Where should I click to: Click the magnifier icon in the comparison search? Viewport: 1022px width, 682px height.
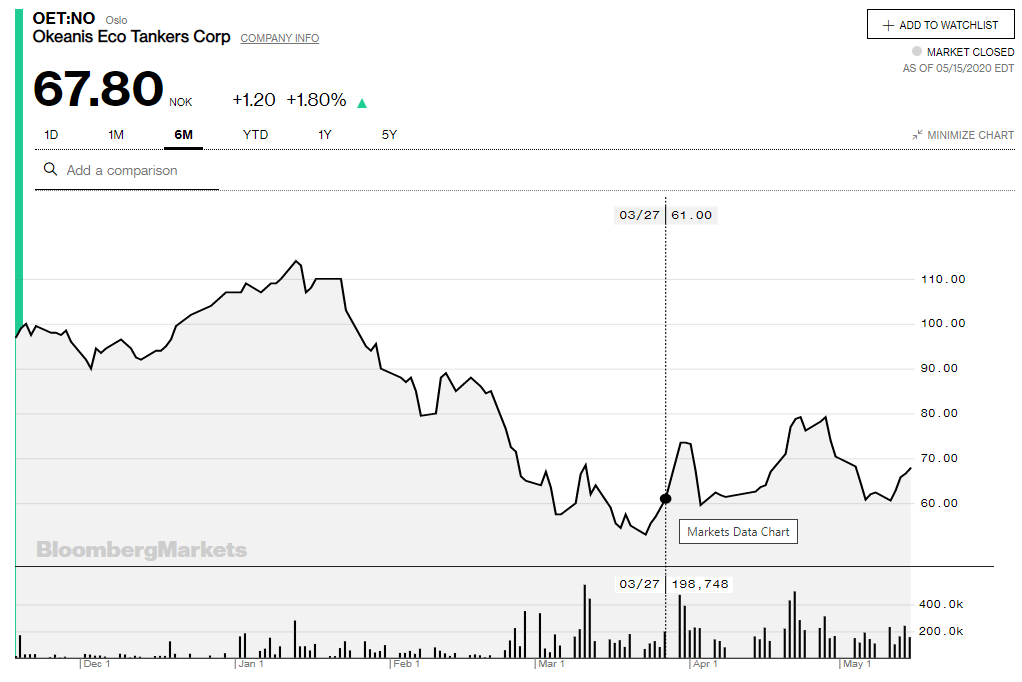tap(50, 170)
